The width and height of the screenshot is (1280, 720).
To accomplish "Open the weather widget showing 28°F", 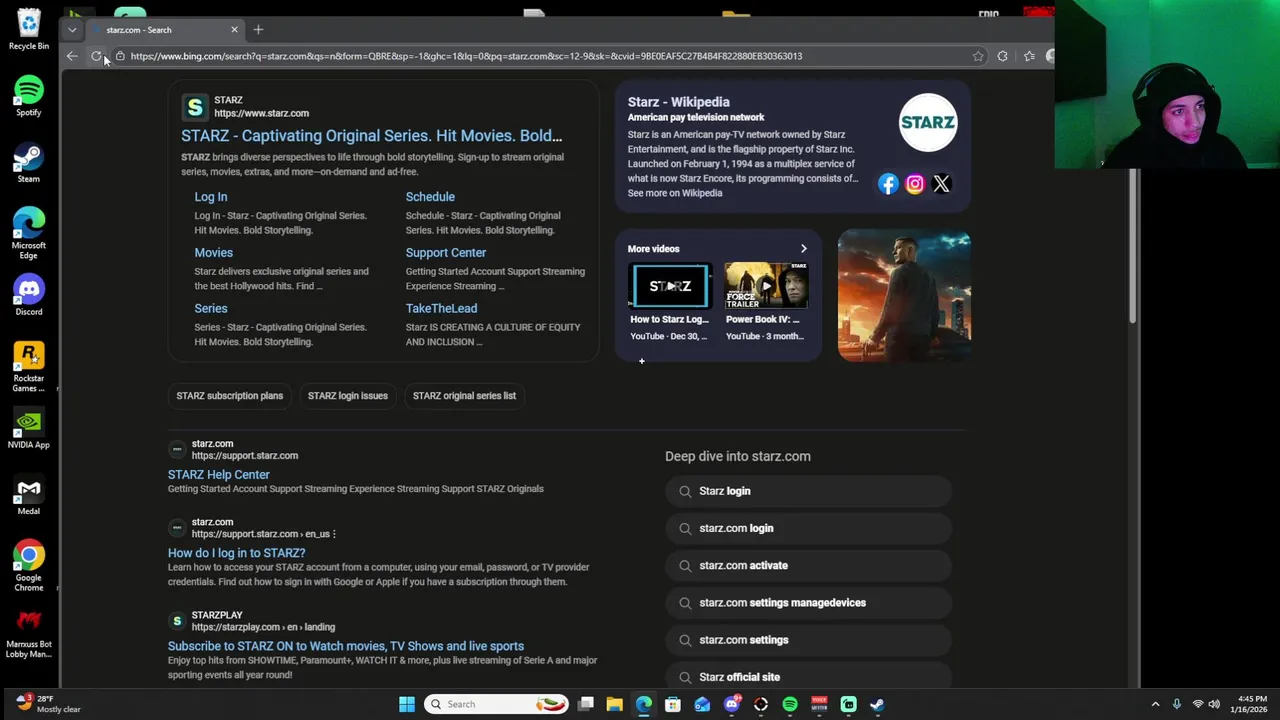I will (48, 704).
